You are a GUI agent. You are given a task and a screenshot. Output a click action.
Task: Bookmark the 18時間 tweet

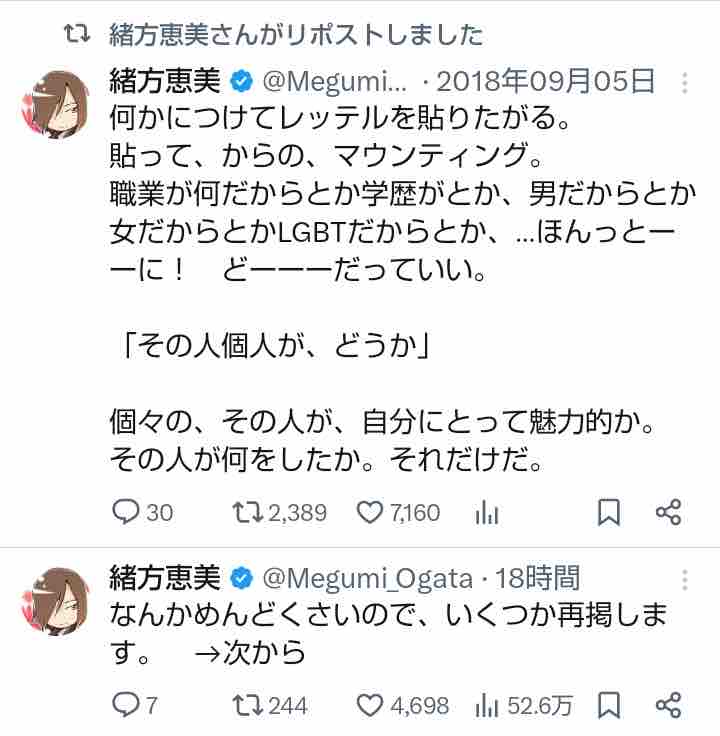(x=609, y=705)
